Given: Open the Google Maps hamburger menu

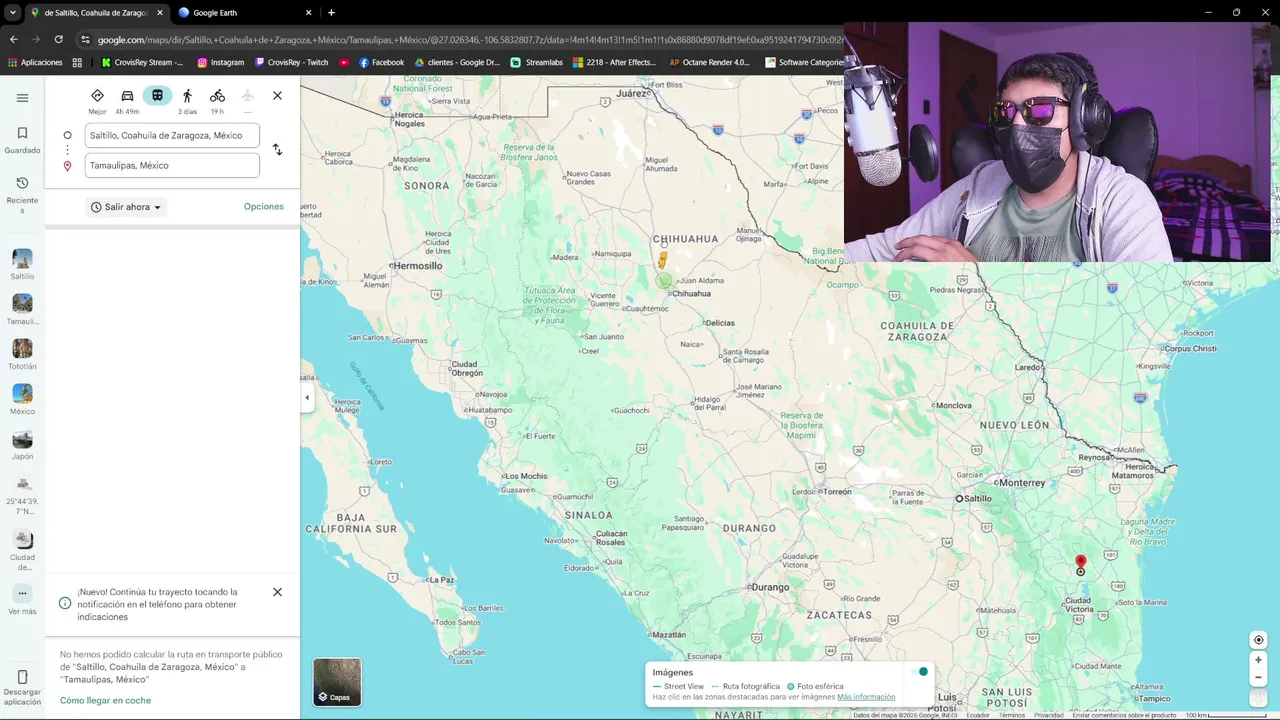Looking at the screenshot, I should (22, 98).
